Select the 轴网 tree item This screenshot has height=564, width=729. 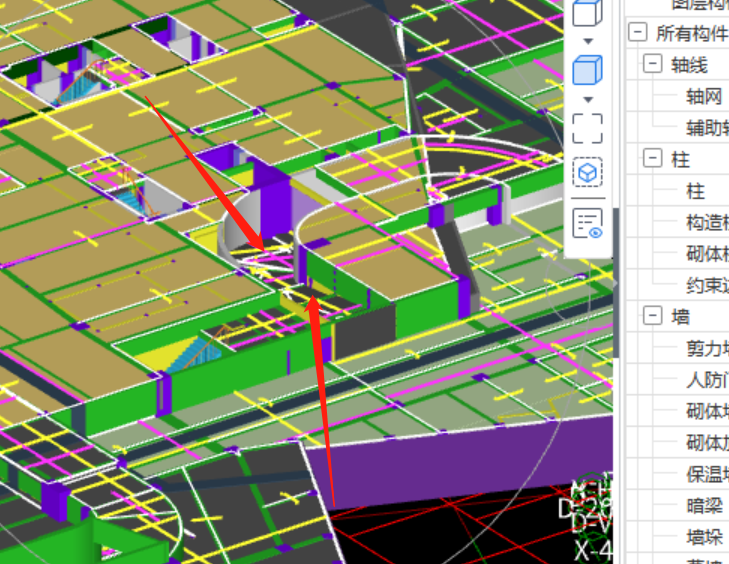(x=704, y=96)
